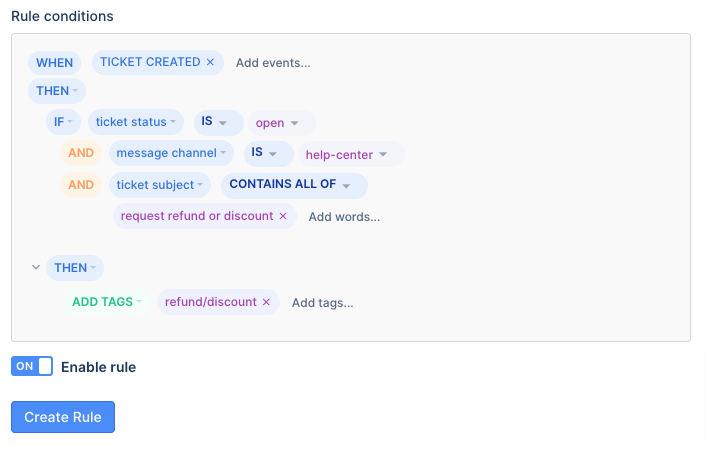Open the ticket subject field dropdown
The width and height of the screenshot is (705, 459).
pos(160,185)
